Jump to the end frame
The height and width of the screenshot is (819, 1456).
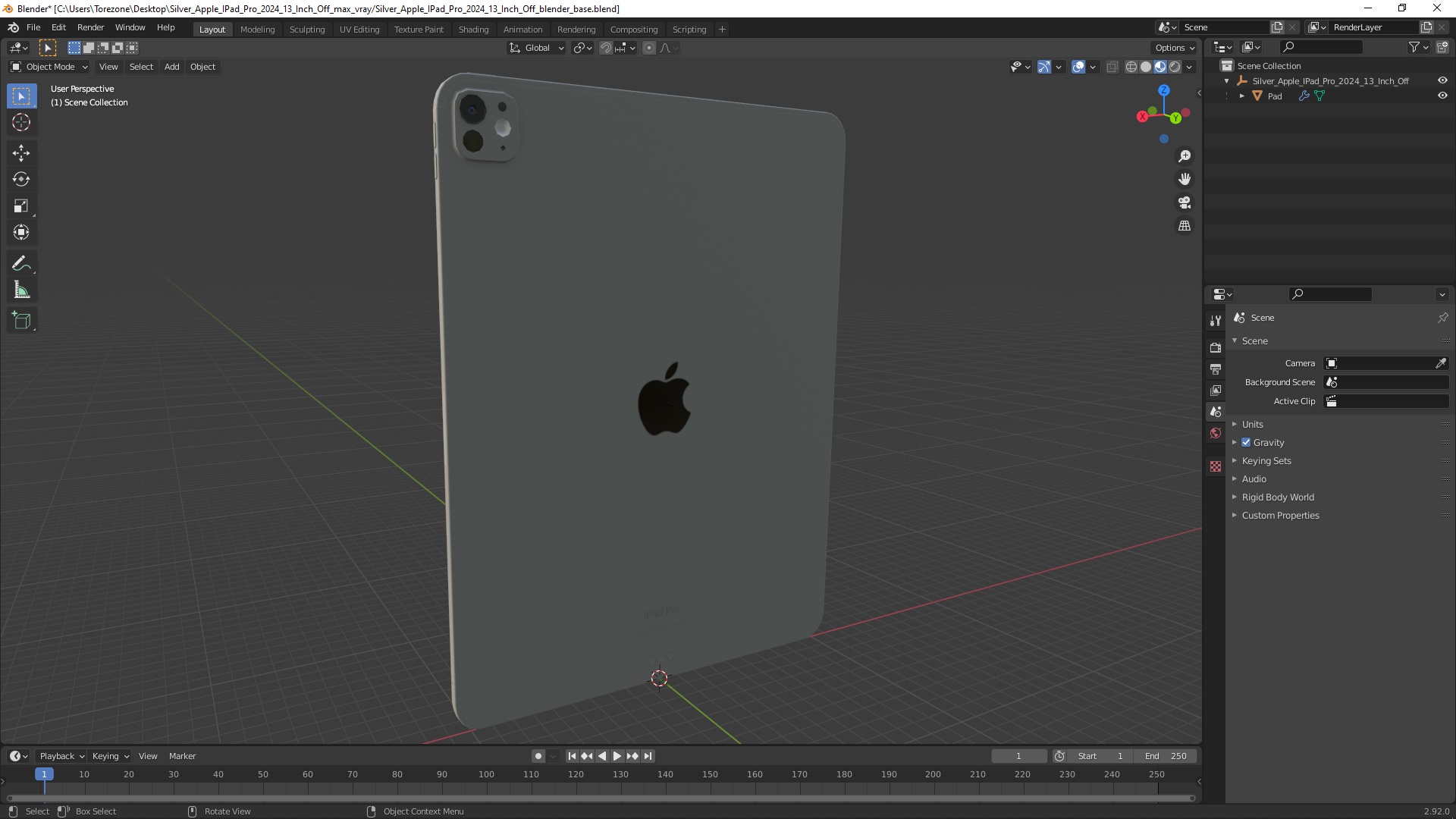pos(648,756)
